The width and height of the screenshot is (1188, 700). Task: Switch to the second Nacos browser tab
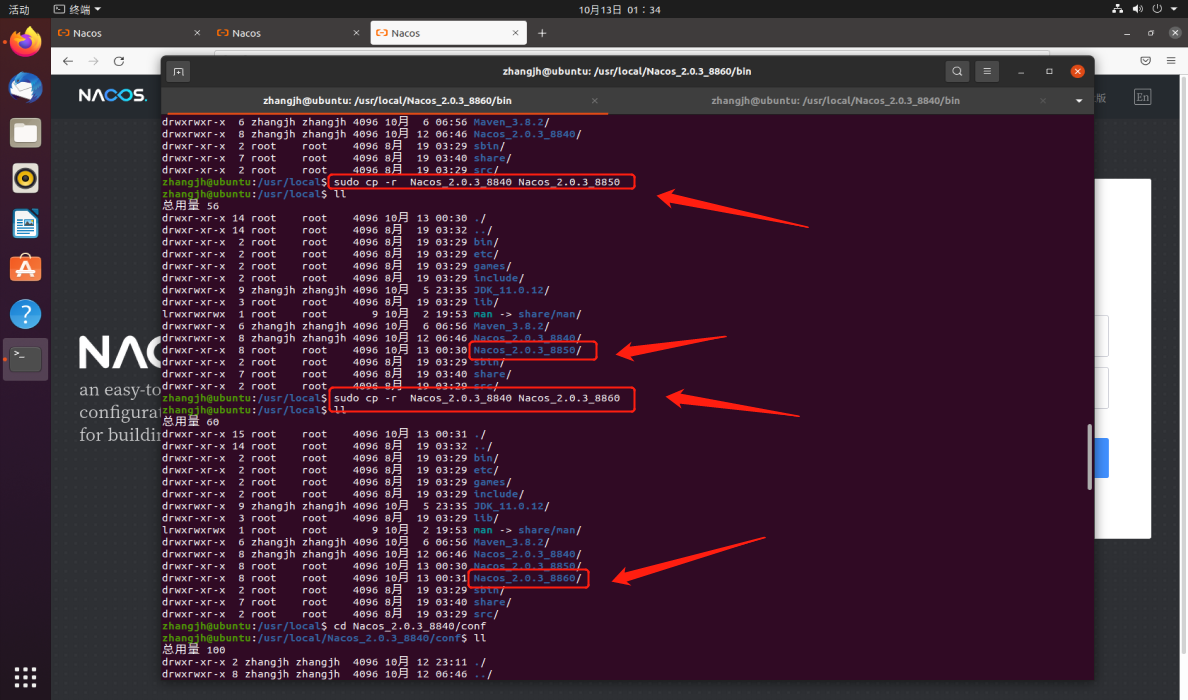pyautogui.click(x=289, y=33)
